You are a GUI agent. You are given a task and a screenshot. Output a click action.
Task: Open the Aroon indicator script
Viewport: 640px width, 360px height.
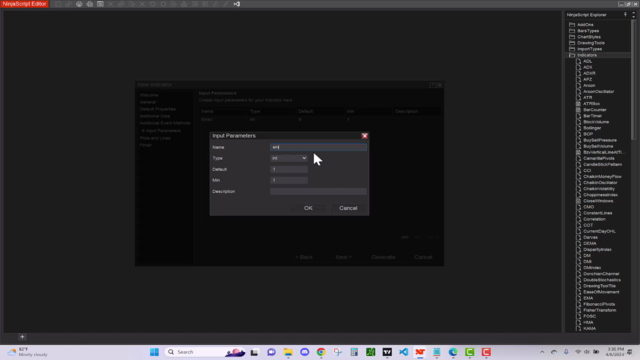pos(589,86)
